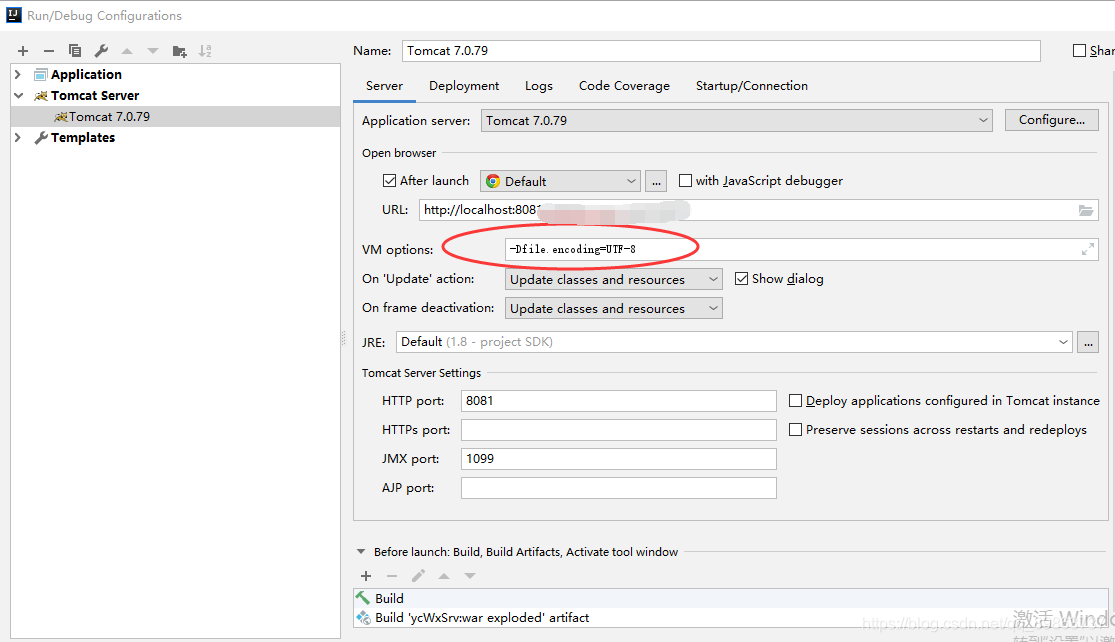The height and width of the screenshot is (642, 1115).
Task: Open the browser Default dropdown
Action: click(x=560, y=181)
